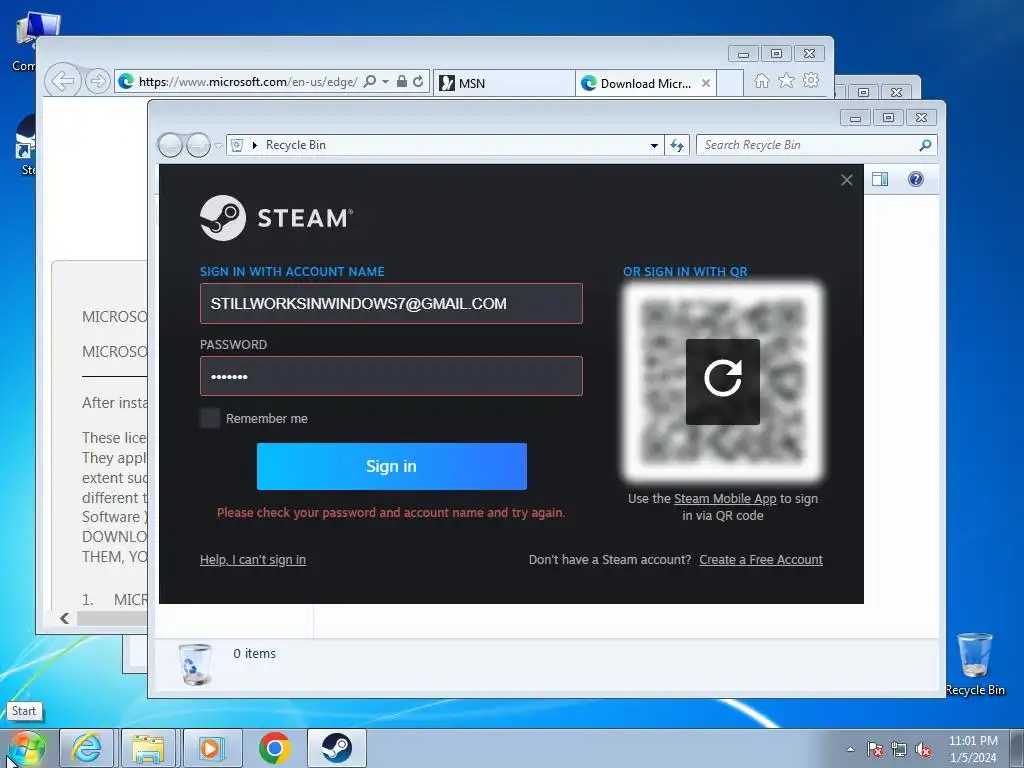Show hidden system tray icons

click(x=850, y=749)
